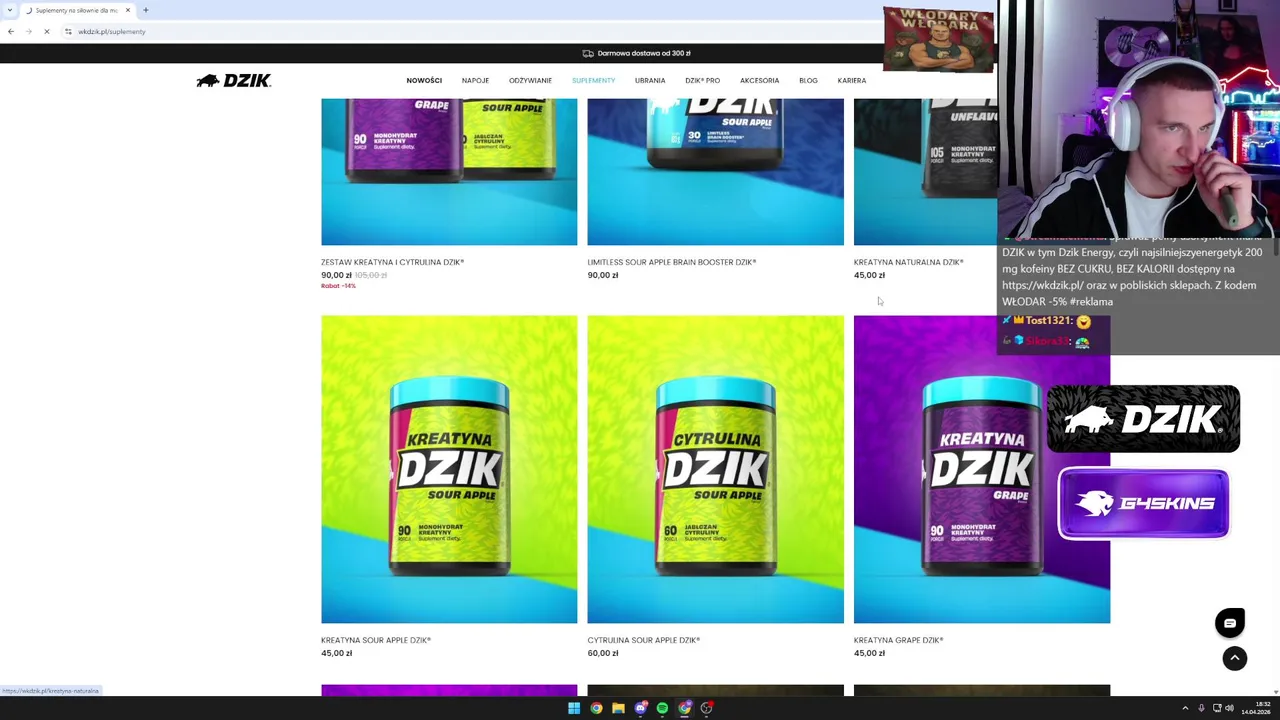Image resolution: width=1280 pixels, height=720 pixels.
Task: Click the crossed-out 105,00 zł price
Action: pos(371,275)
